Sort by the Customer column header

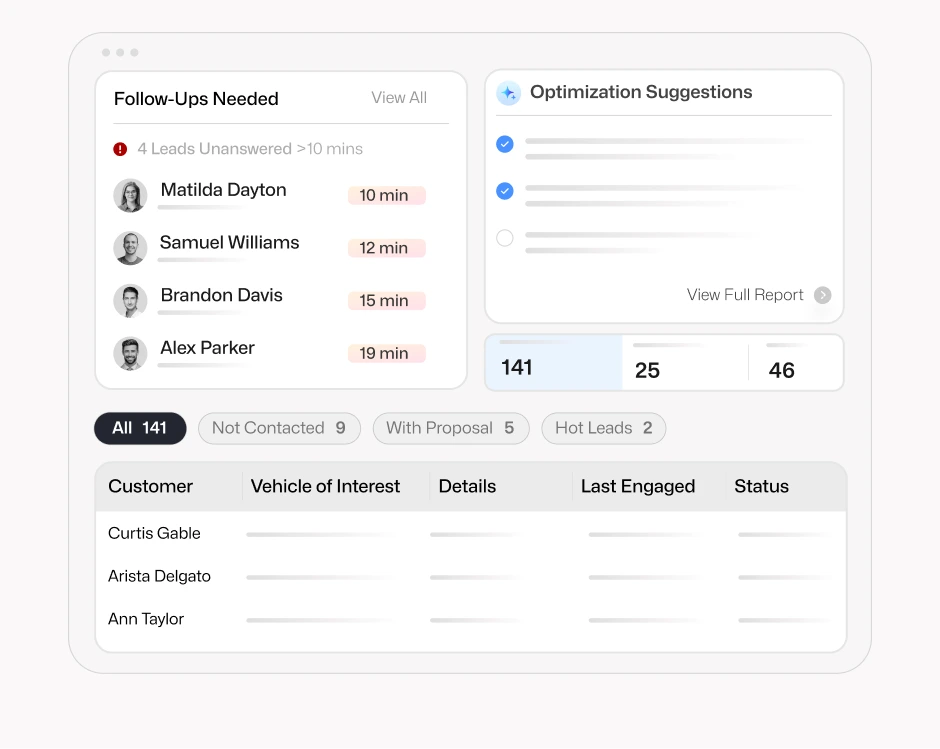[150, 486]
